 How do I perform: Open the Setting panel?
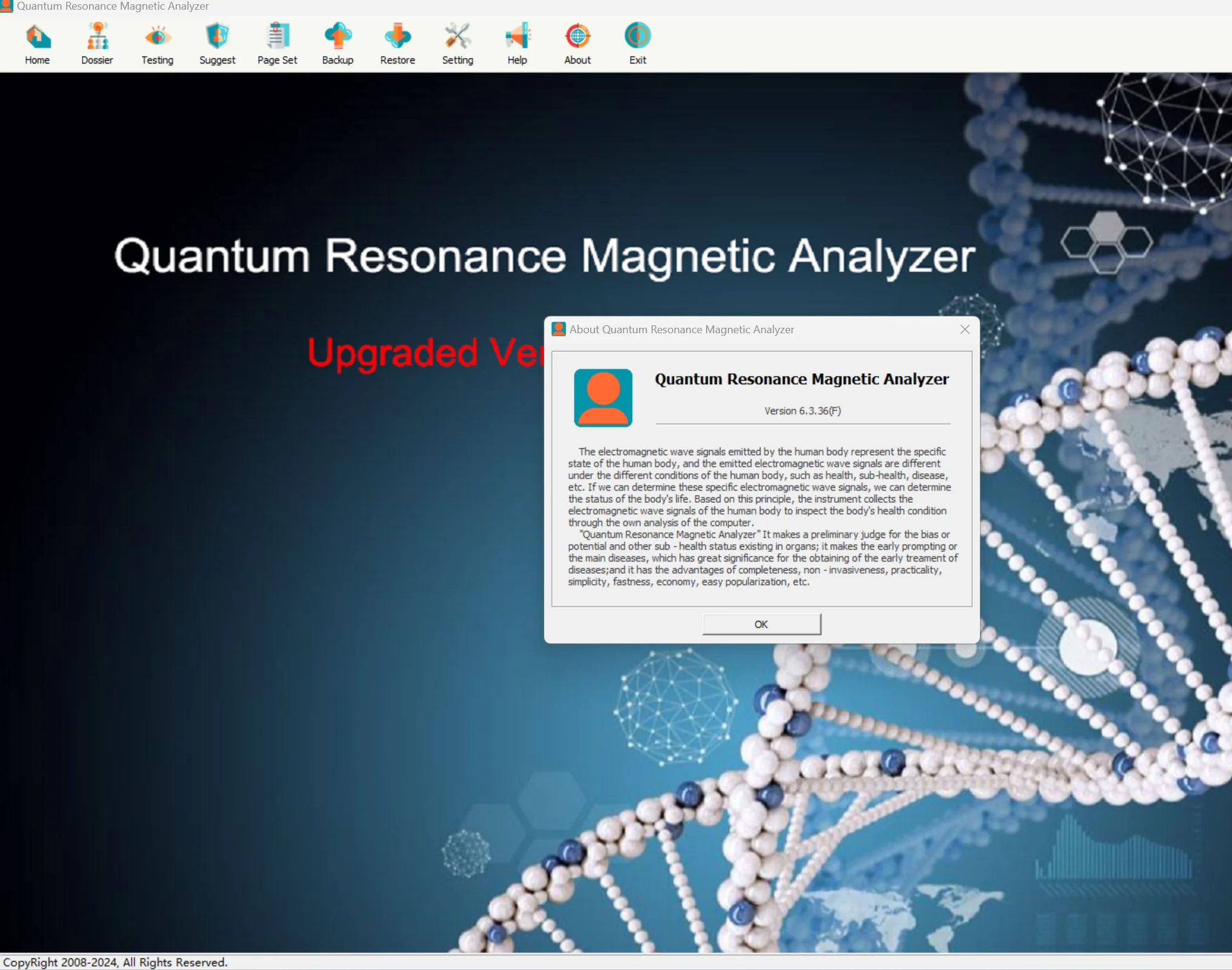pyautogui.click(x=458, y=42)
